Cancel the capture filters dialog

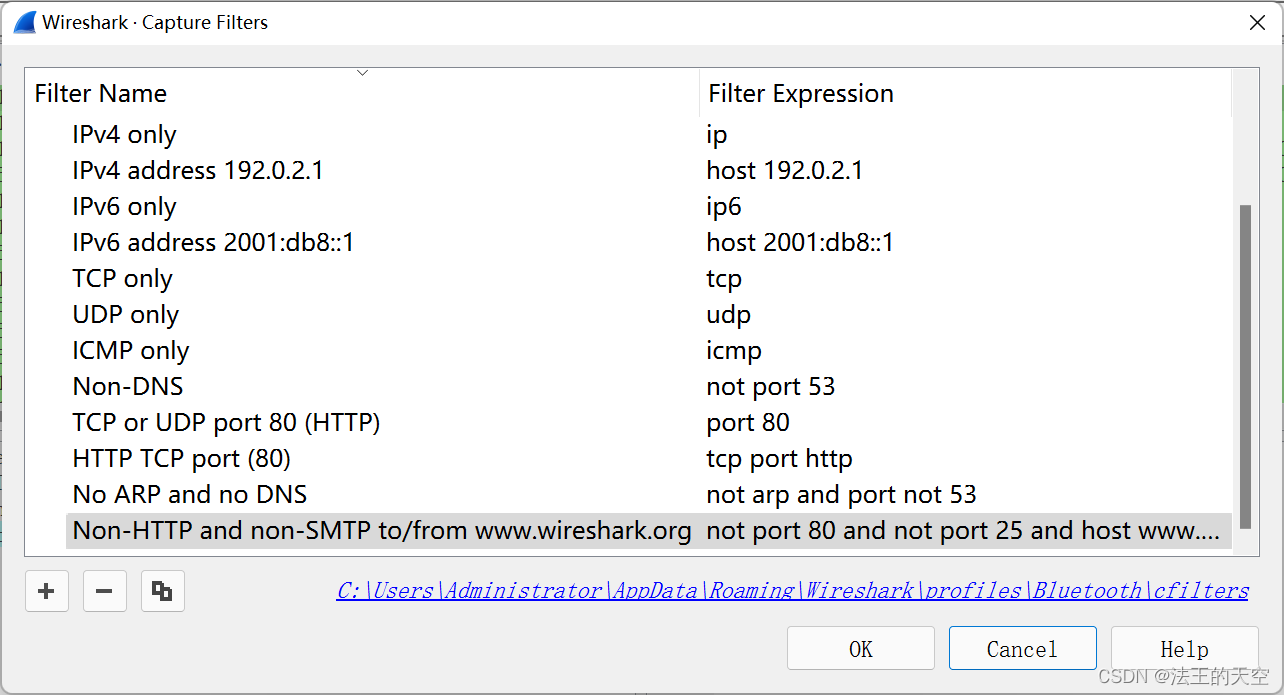coord(1022,649)
